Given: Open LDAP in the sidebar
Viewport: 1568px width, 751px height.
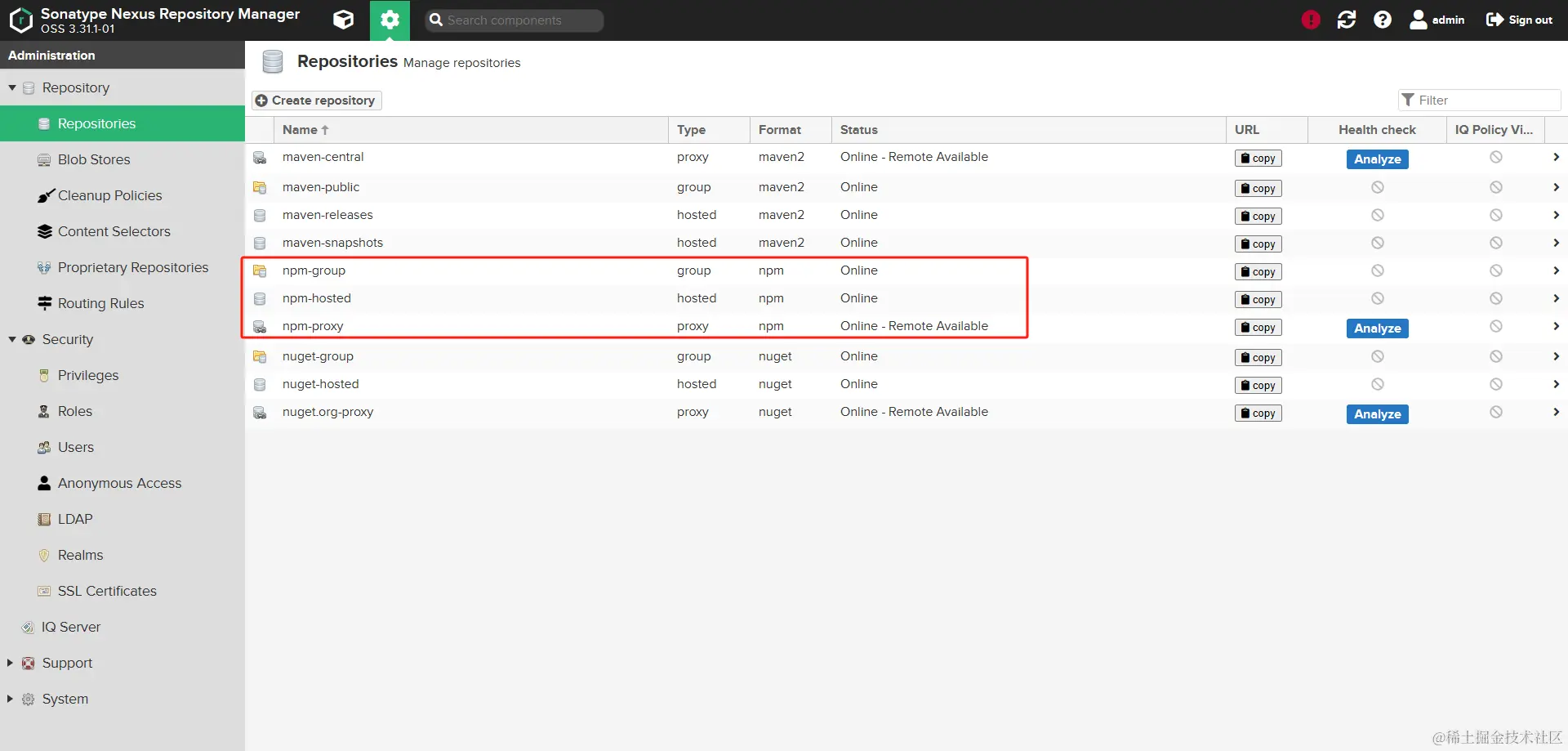Looking at the screenshot, I should point(122,519).
